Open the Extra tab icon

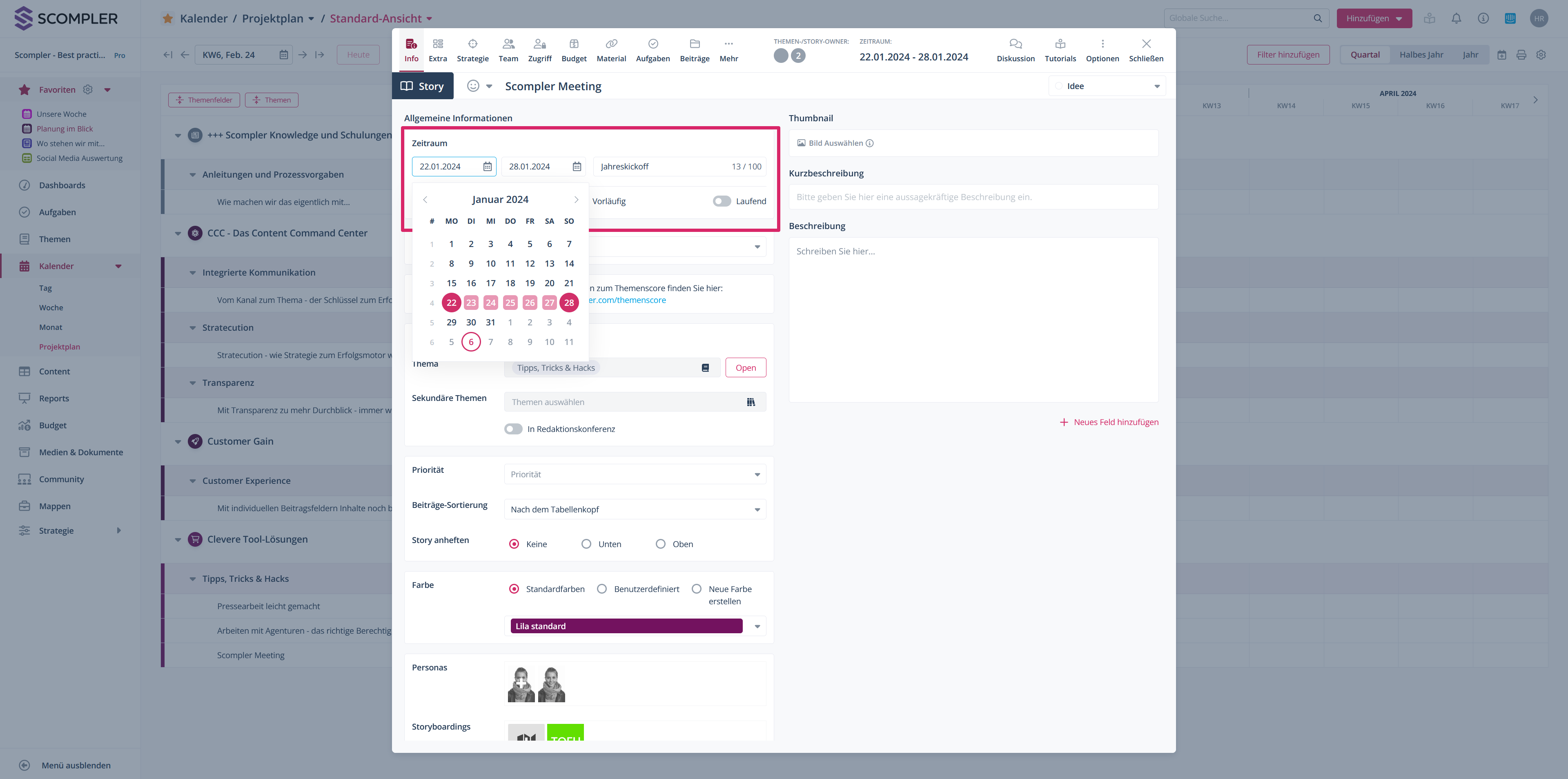click(x=438, y=44)
